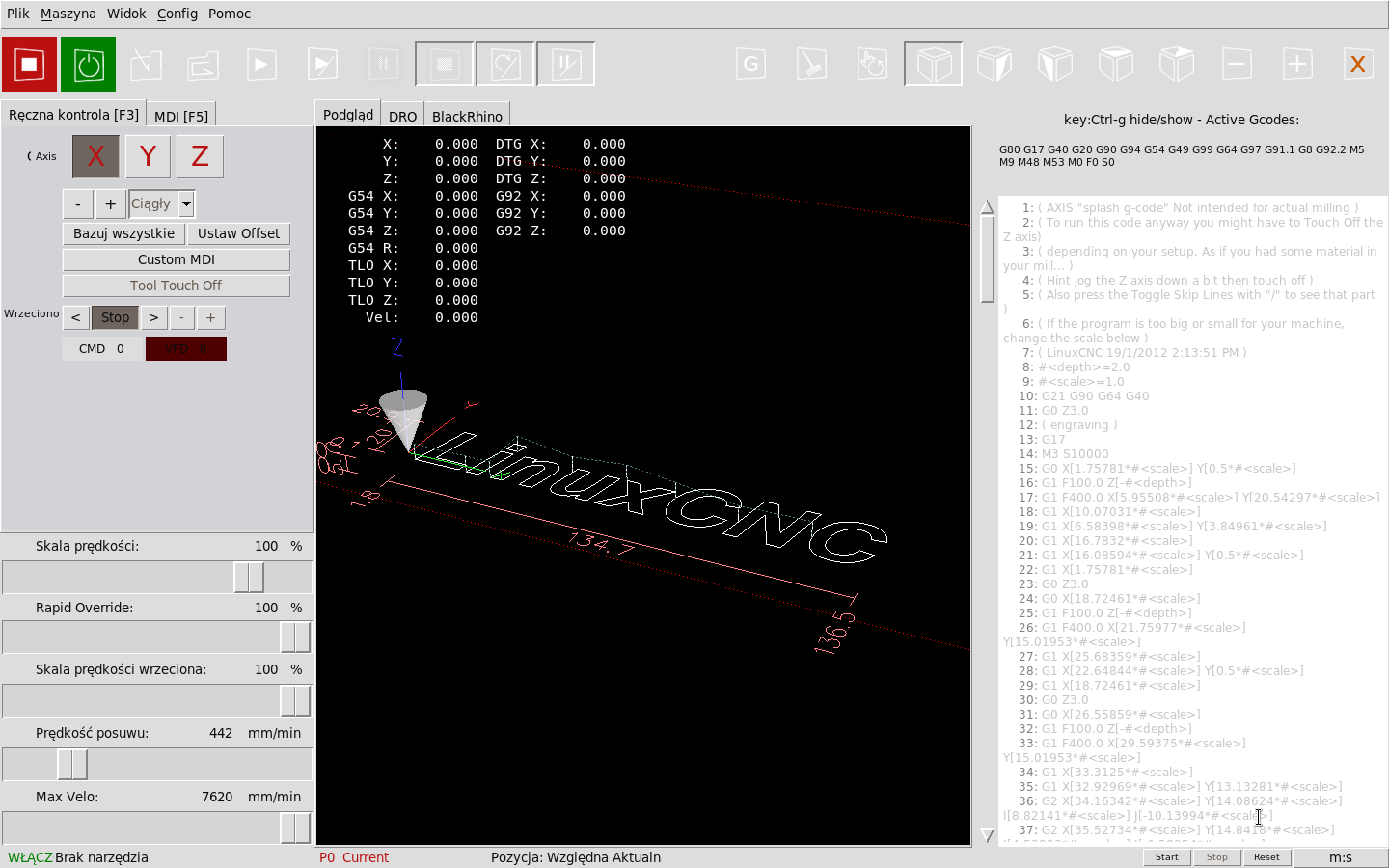Zoom in with toolbar plus icon
This screenshot has height=868, width=1389.
(x=1297, y=65)
